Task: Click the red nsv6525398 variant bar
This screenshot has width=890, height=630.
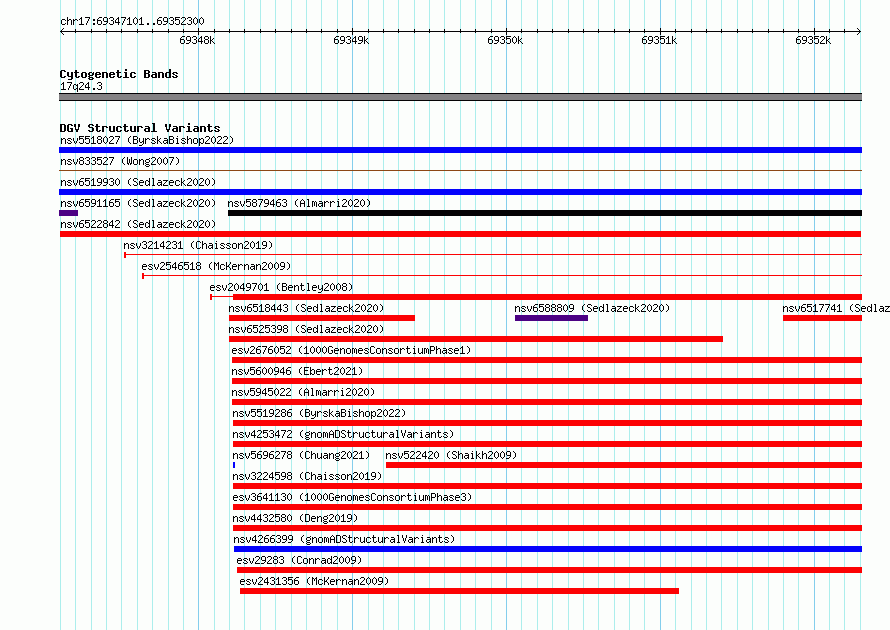Action: click(x=476, y=339)
